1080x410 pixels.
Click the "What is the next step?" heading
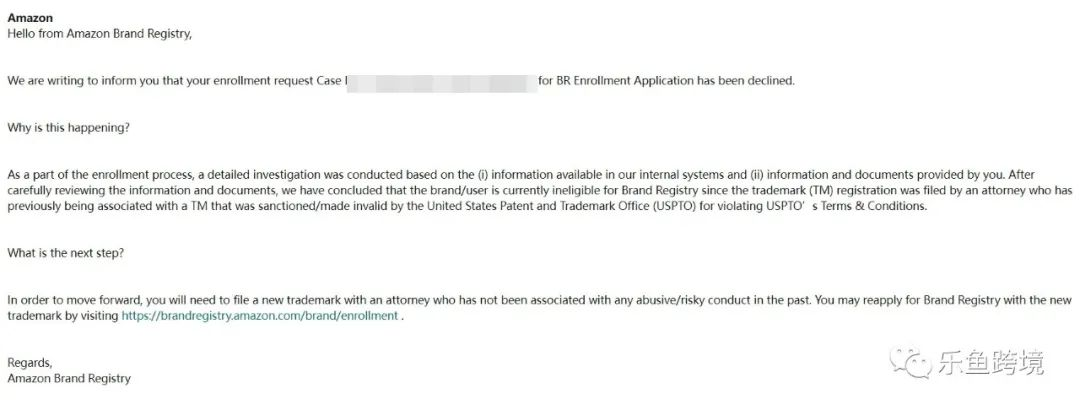coord(65,253)
